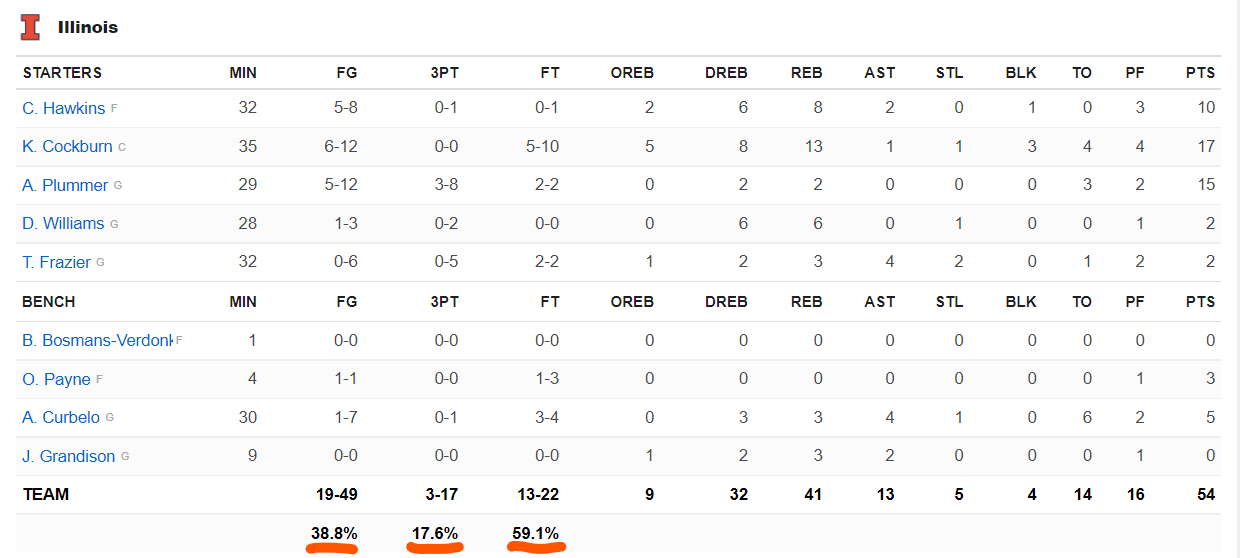Click the starters REB column header
Viewport: 1240px width, 558px height.
click(x=806, y=73)
